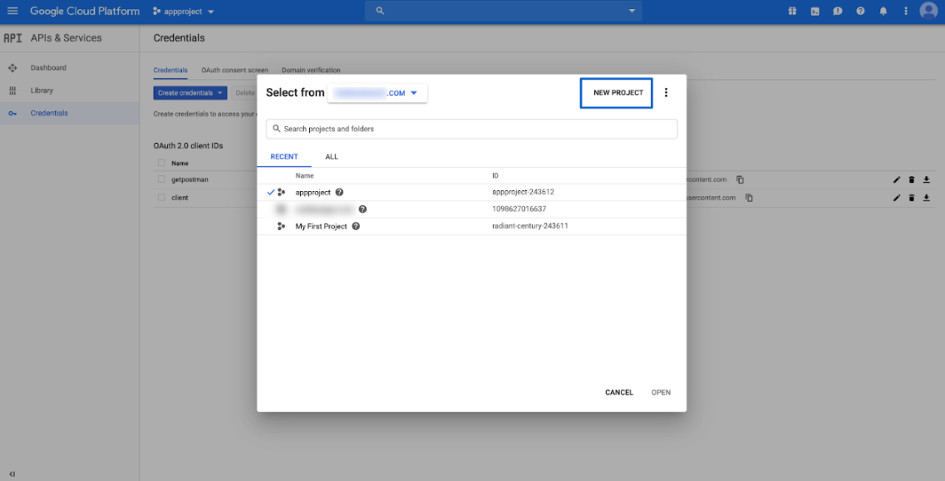The image size is (945, 481).
Task: Click ID 1098627016637
Action: (519, 209)
